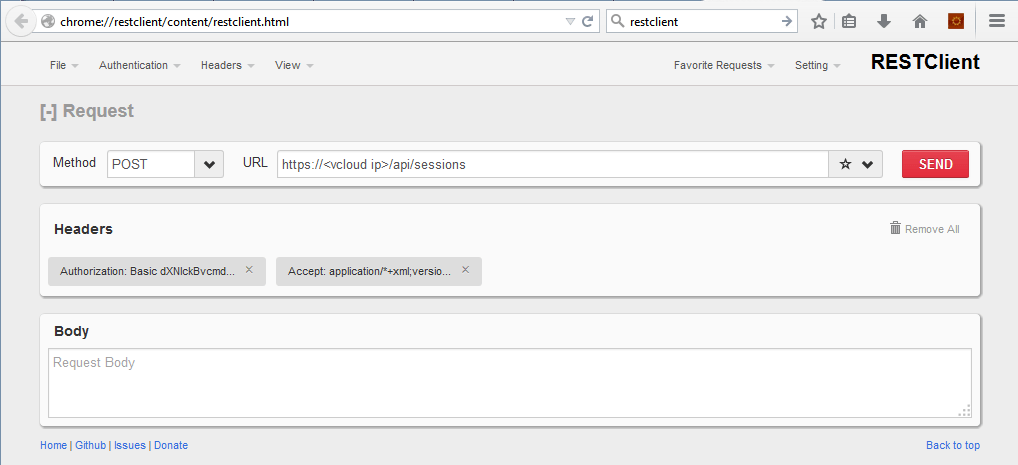Open the browser hamburger menu

pos(997,21)
